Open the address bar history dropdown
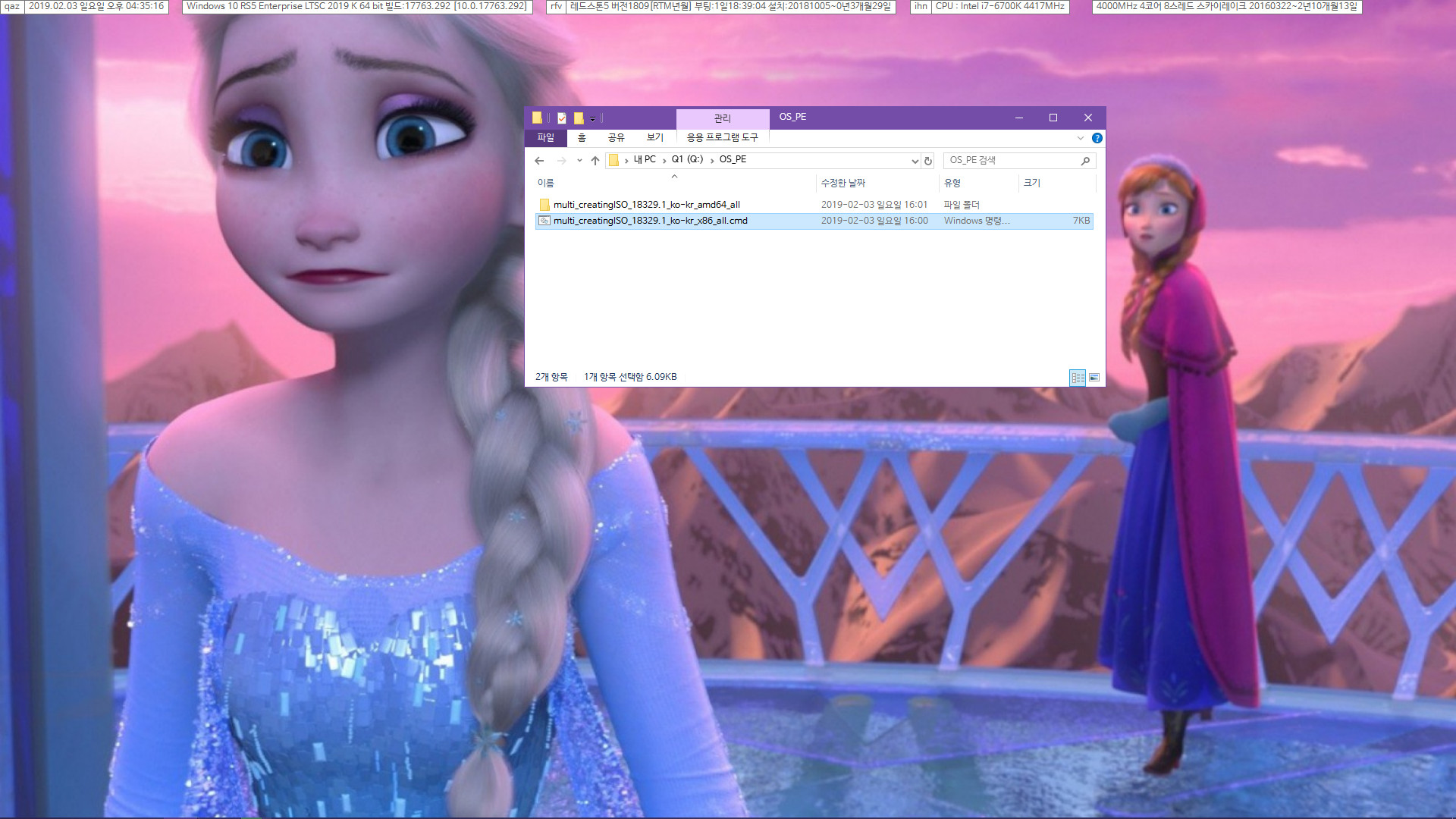The width and height of the screenshot is (1456, 819). tap(915, 161)
